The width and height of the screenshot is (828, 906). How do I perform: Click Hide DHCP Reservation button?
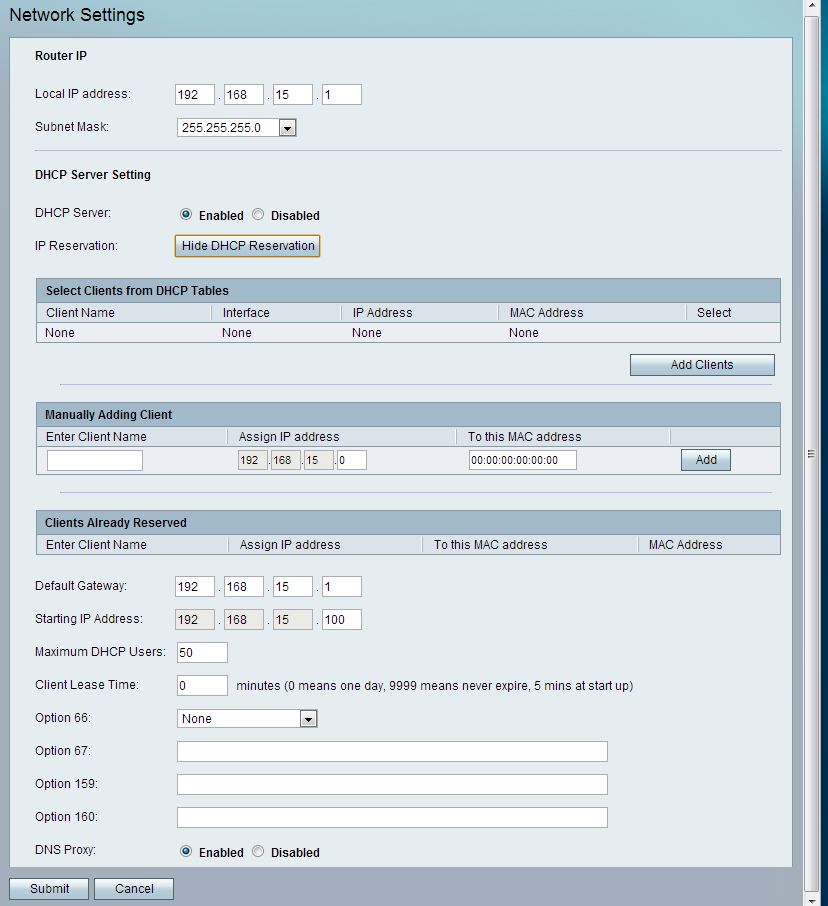pos(248,246)
